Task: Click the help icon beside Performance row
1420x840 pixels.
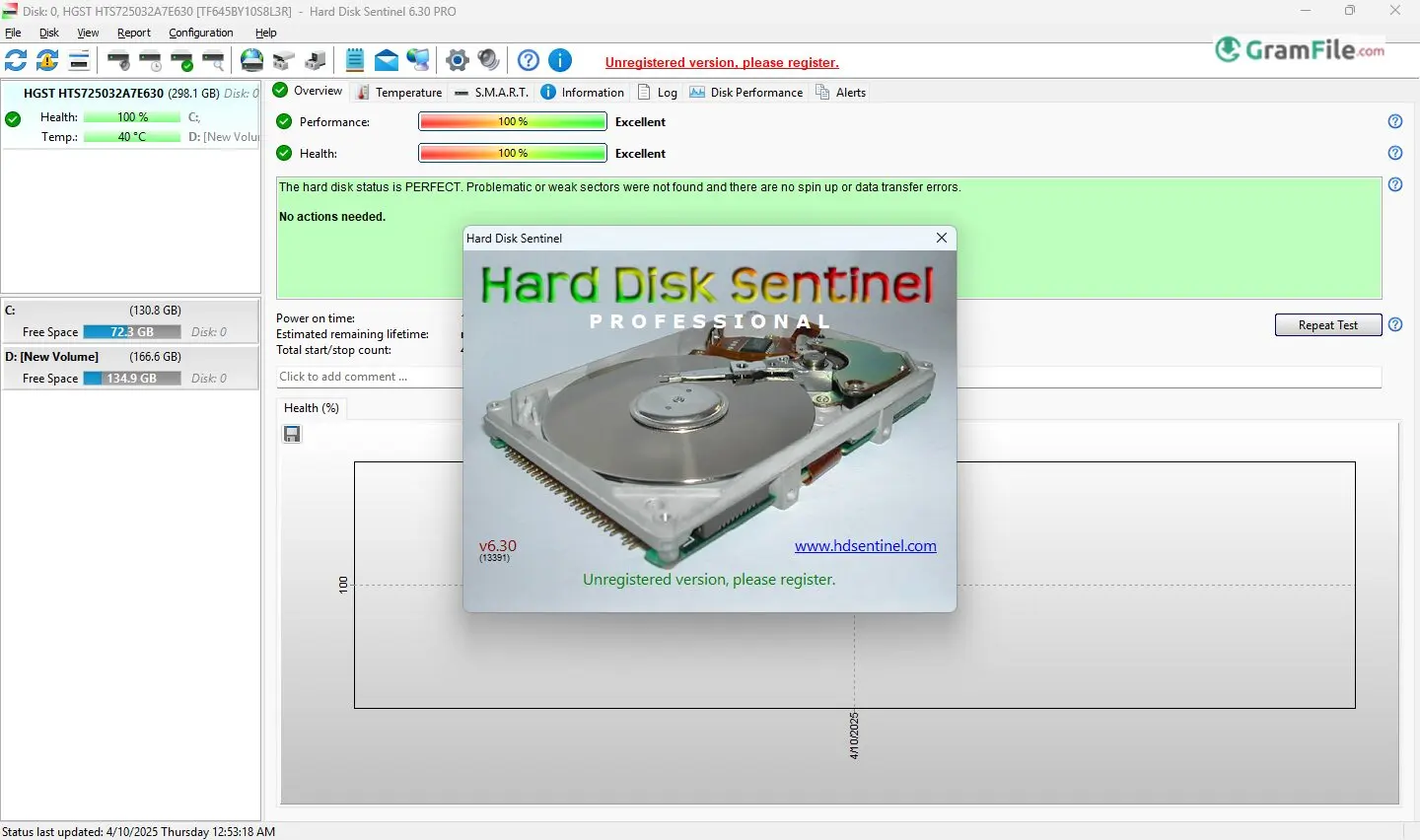Action: coord(1395,121)
